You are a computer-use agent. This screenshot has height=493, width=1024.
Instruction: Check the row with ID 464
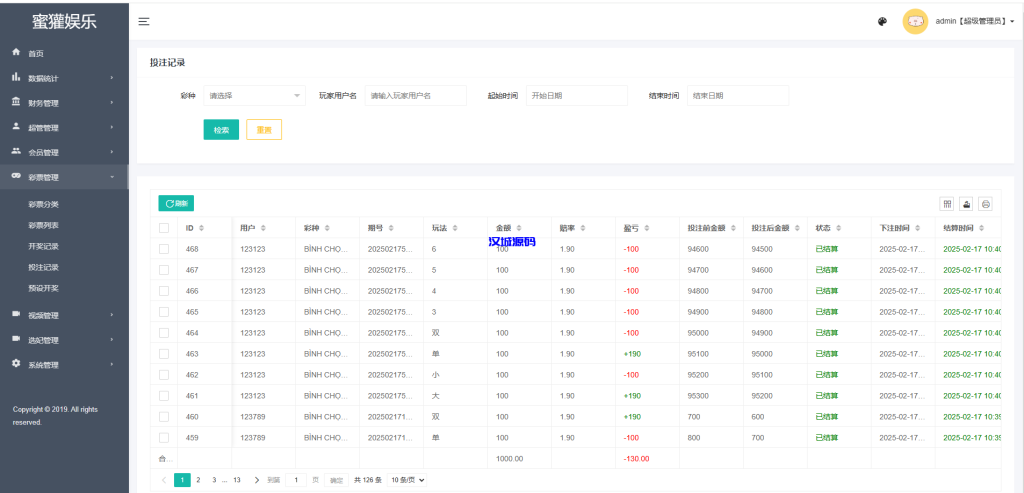(x=164, y=332)
